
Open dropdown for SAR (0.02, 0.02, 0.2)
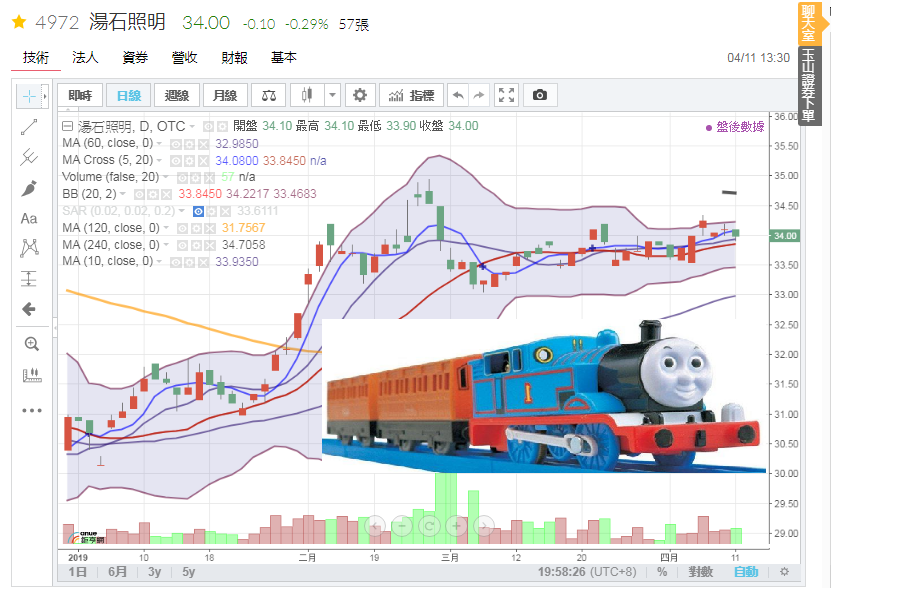(x=181, y=211)
